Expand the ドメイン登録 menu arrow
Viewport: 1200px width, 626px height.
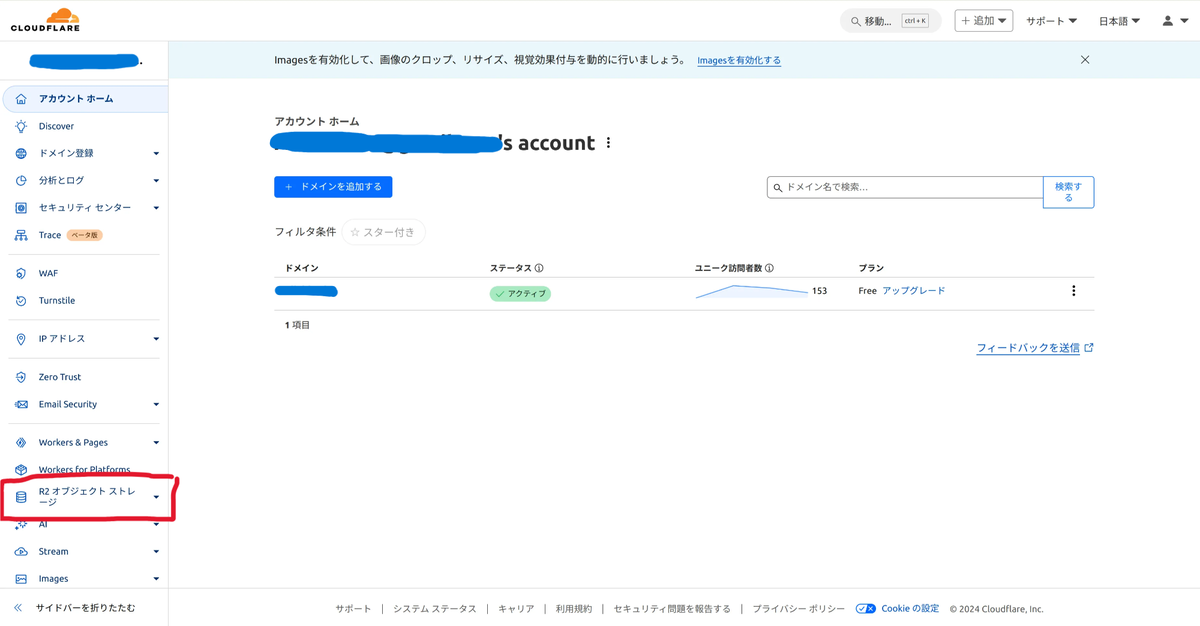[x=156, y=154]
